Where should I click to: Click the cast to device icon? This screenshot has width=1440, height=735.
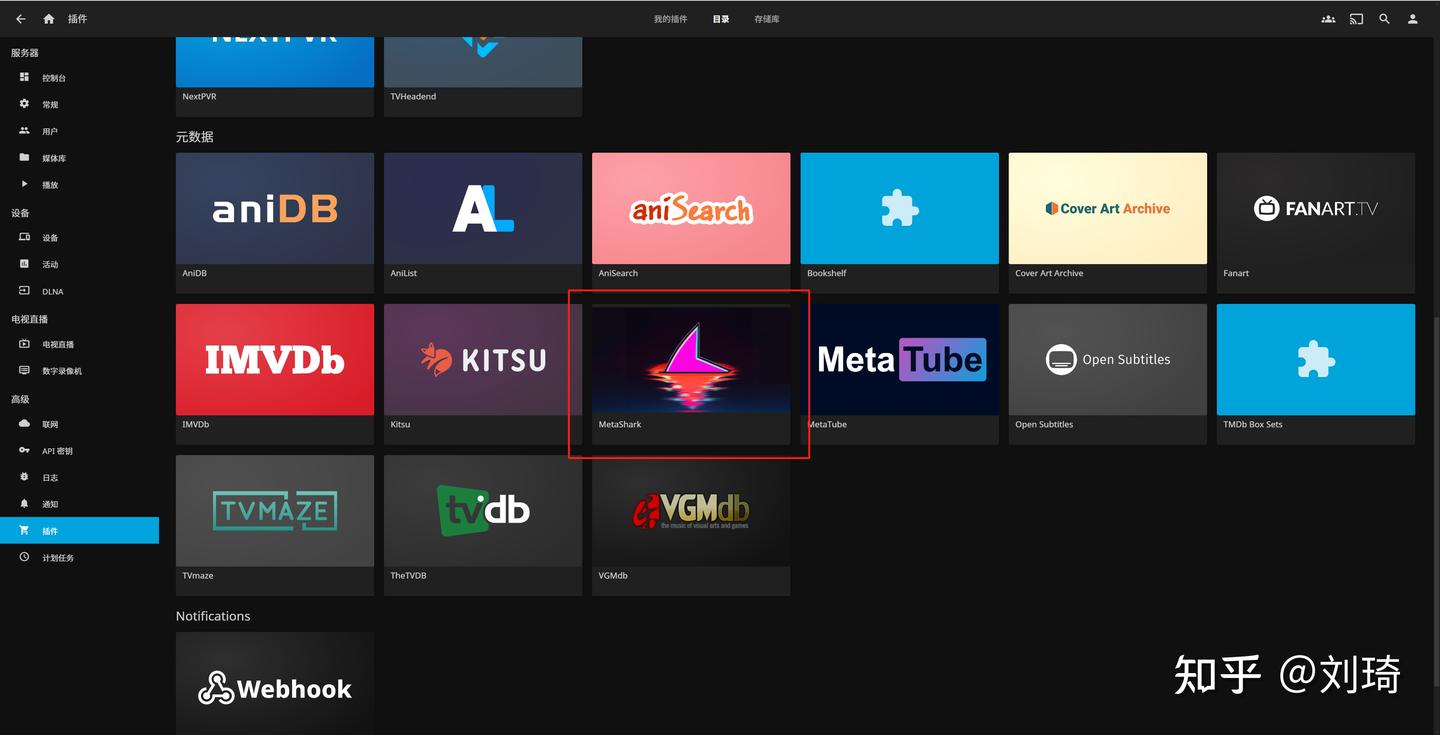pyautogui.click(x=1356, y=19)
